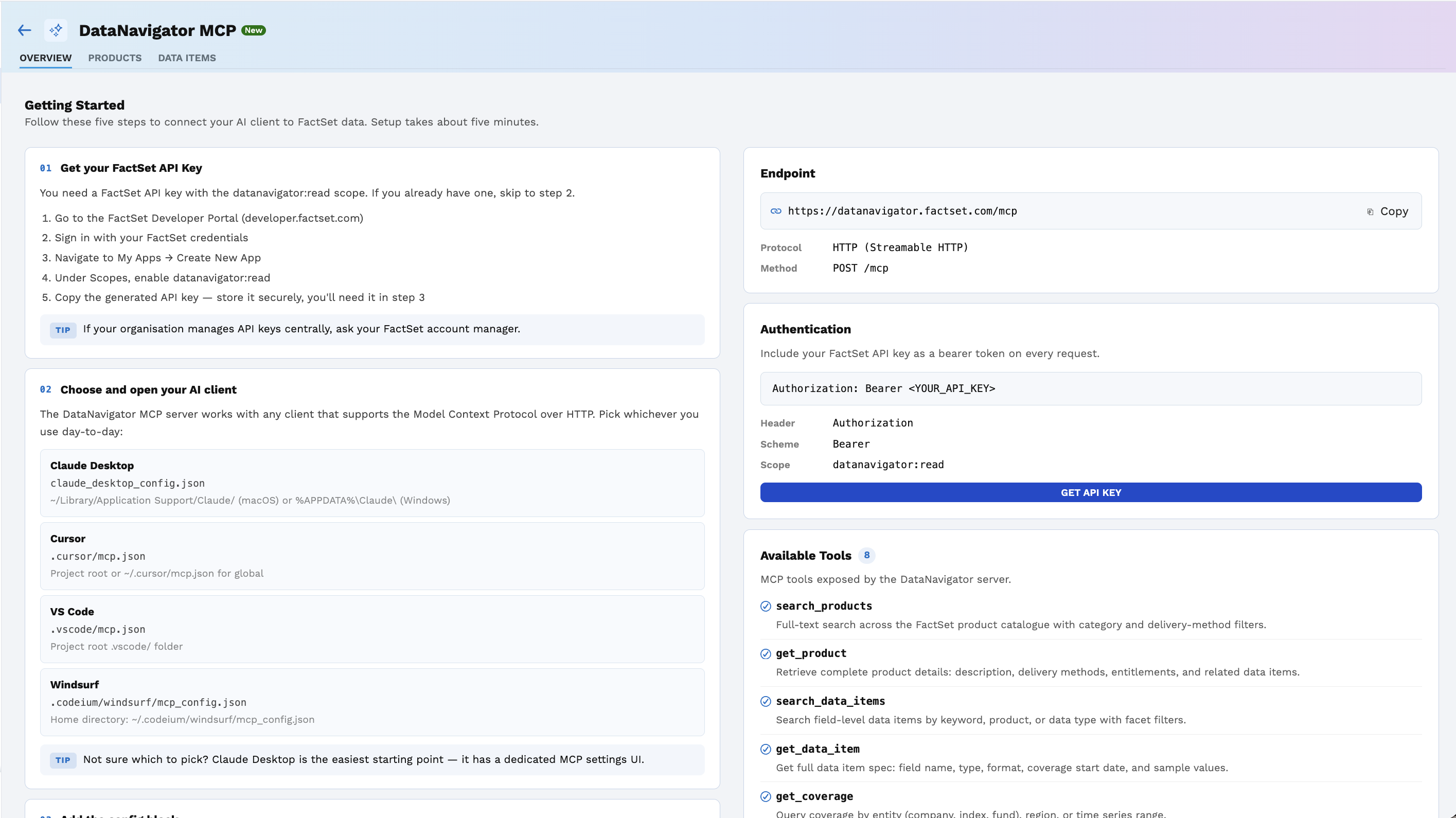The height and width of the screenshot is (818, 1456).
Task: Click the .vscode/mcp.json filename
Action: (x=98, y=629)
